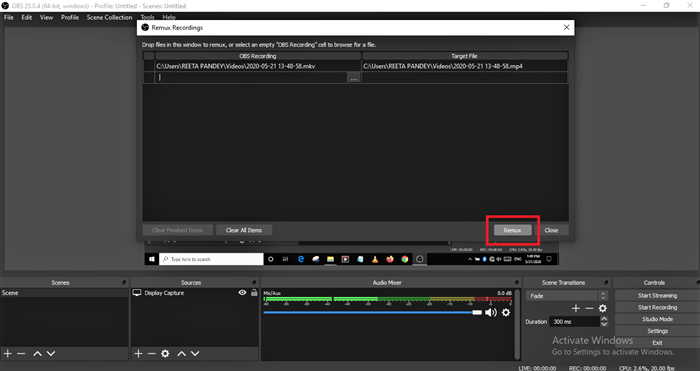
Task: Move the source up in the Sources panel
Action: [x=182, y=354]
